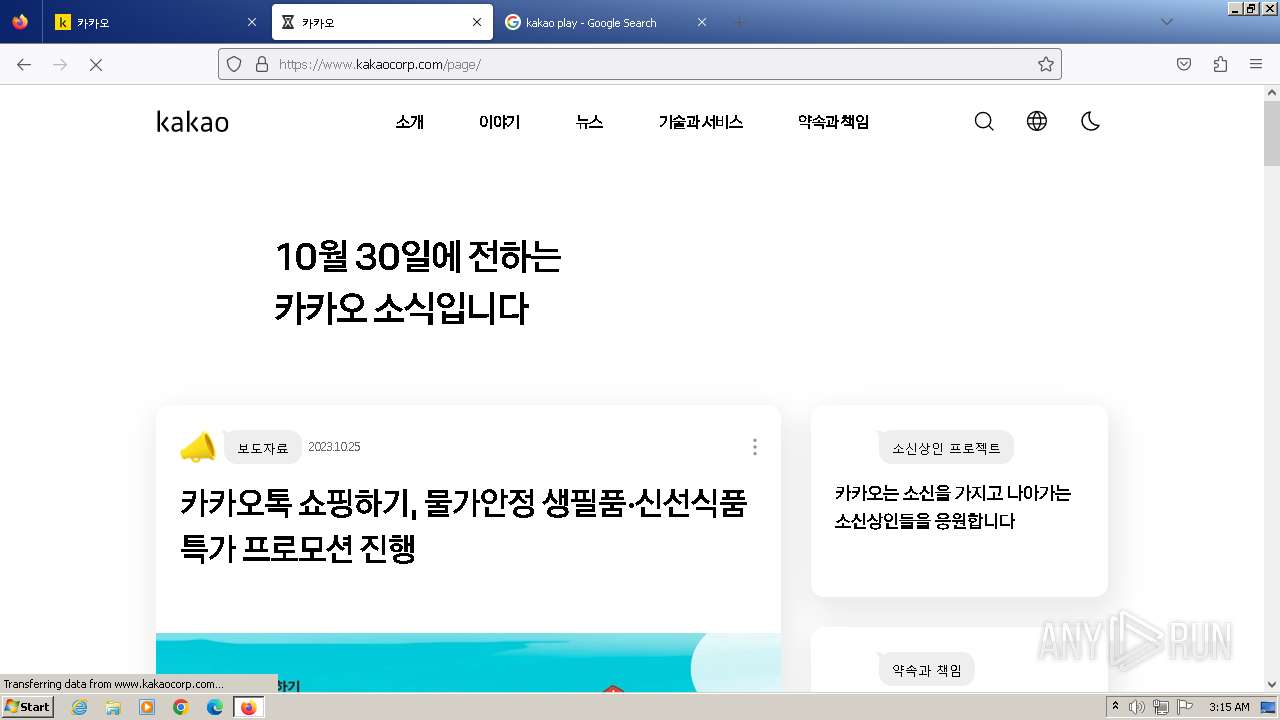Screen dimensions: 1280x720
Task: Click the kakao logo
Action: (x=192, y=122)
